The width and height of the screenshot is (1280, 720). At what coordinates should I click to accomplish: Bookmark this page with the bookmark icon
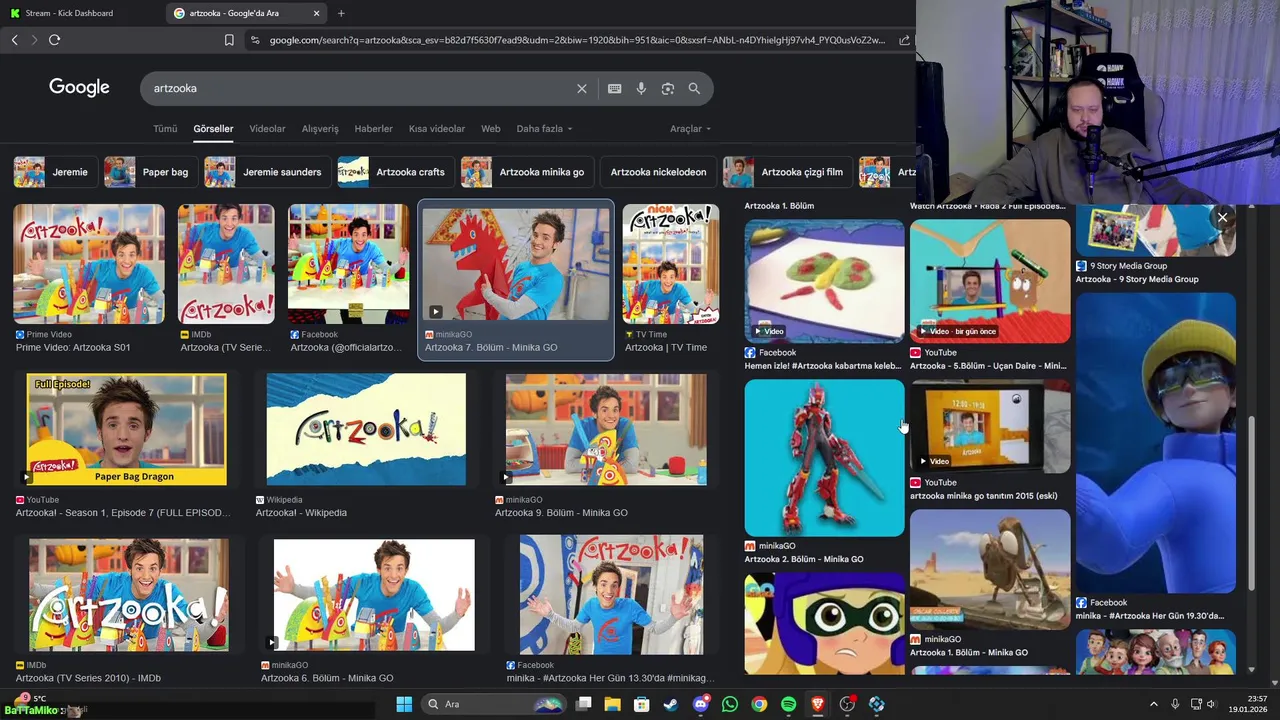tap(229, 40)
